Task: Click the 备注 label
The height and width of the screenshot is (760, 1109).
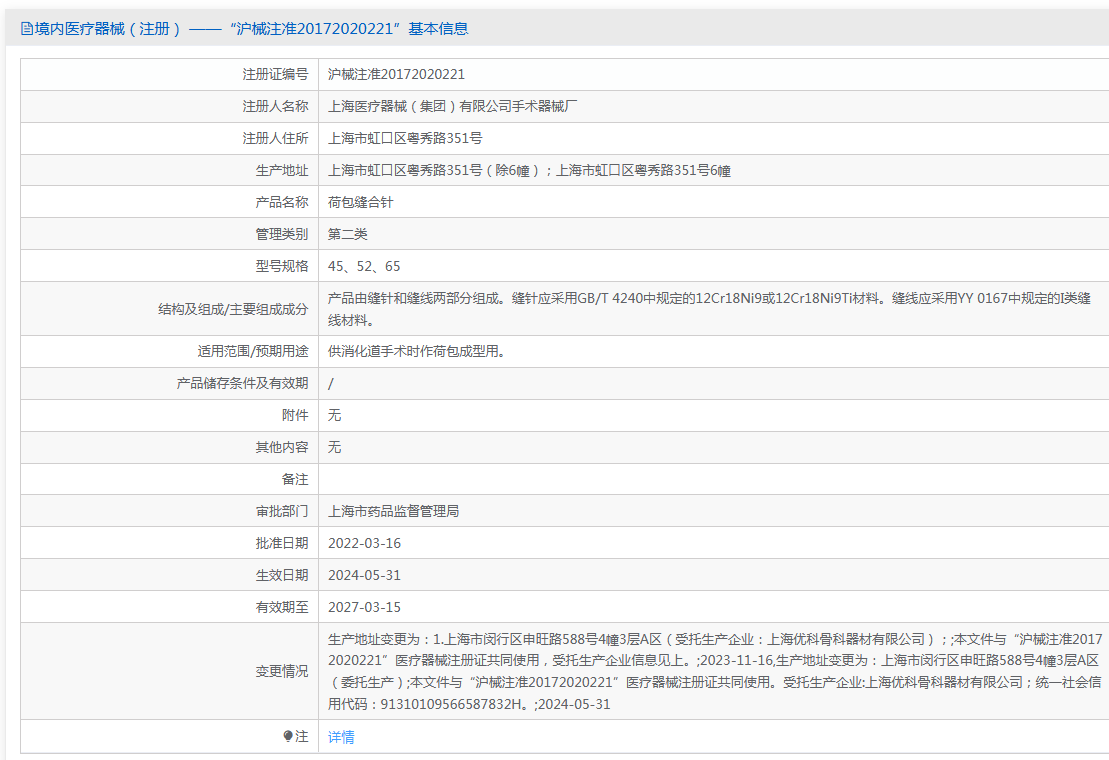Action: 296,479
